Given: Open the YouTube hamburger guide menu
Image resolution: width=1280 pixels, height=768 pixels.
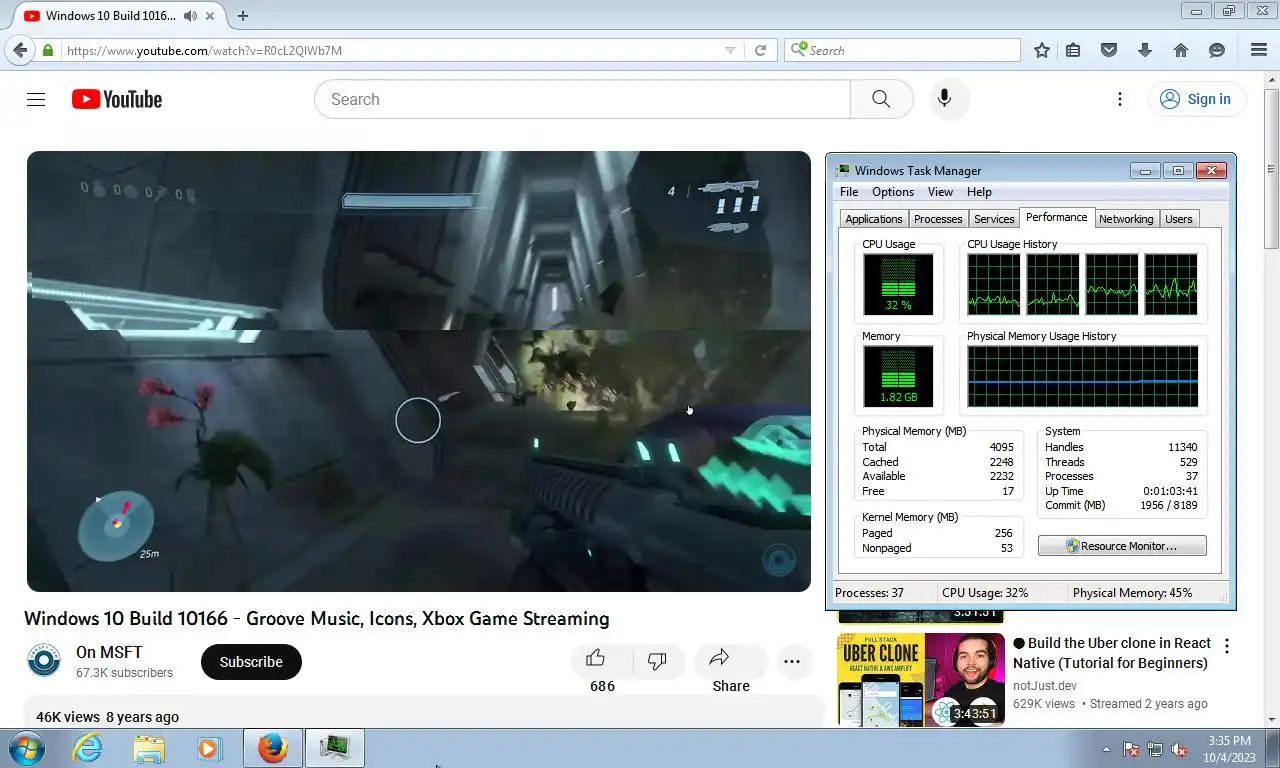Looking at the screenshot, I should click(36, 99).
